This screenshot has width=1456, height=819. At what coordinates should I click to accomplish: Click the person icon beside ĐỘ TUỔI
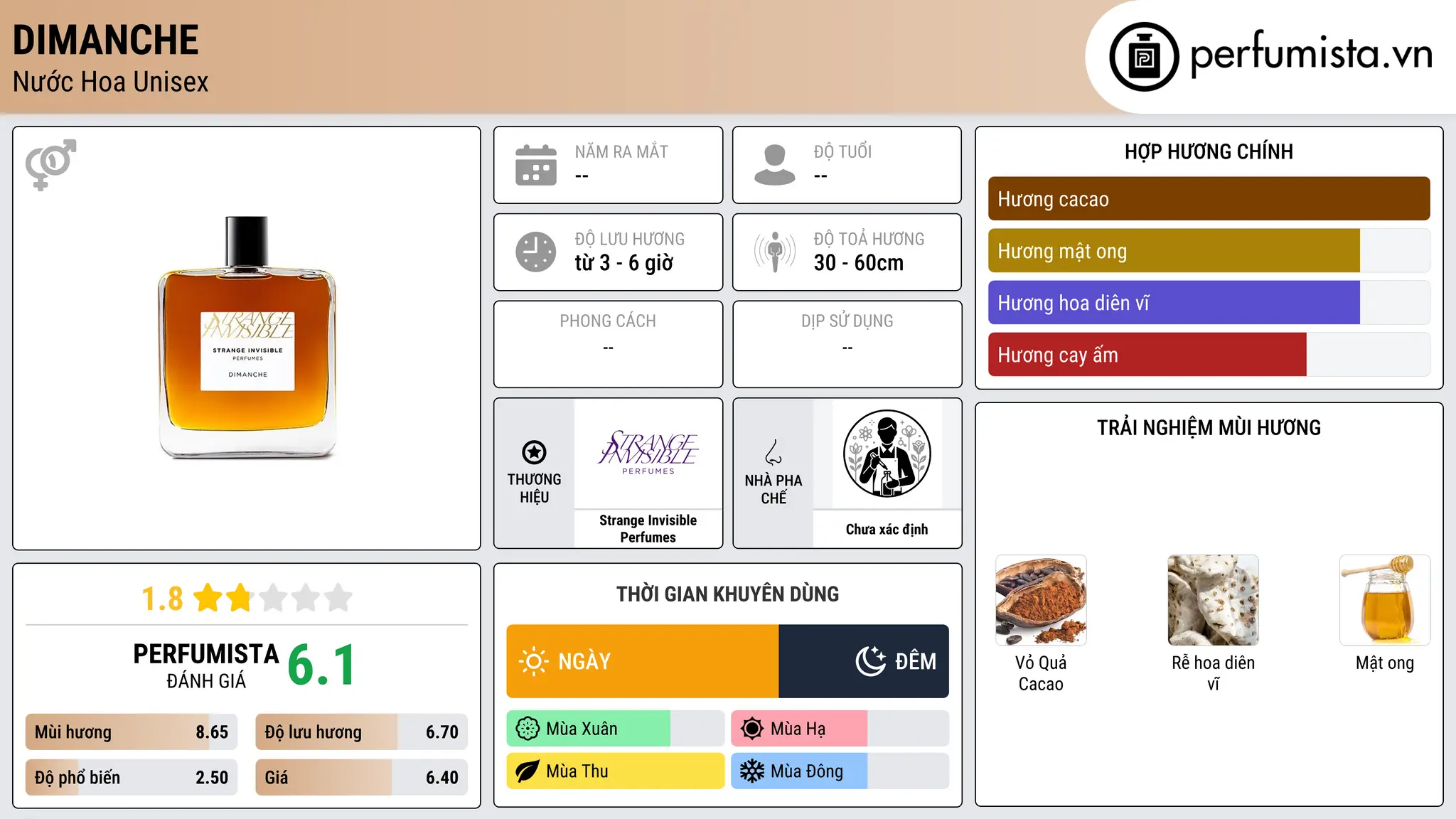pyautogui.click(x=775, y=165)
